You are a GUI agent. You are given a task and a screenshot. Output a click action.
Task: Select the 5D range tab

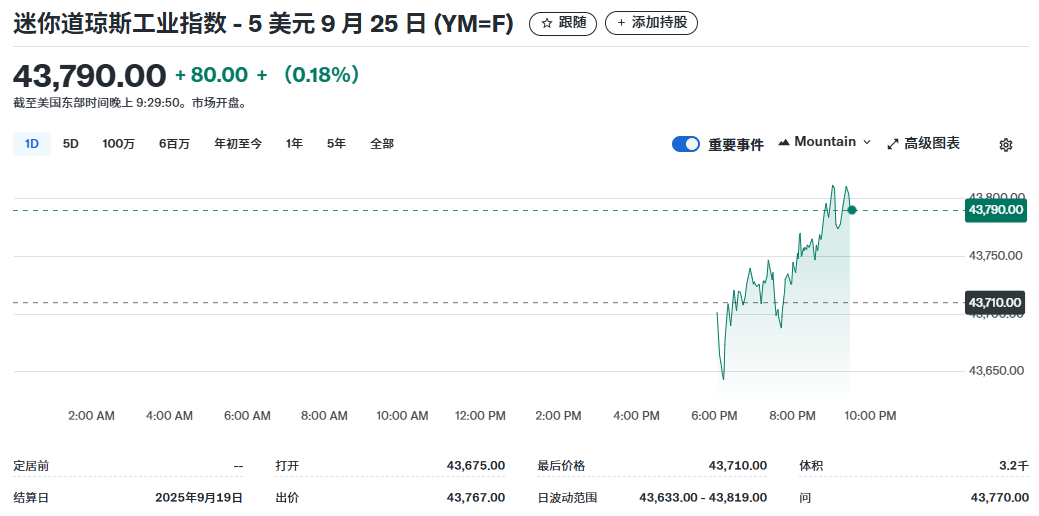click(71, 144)
